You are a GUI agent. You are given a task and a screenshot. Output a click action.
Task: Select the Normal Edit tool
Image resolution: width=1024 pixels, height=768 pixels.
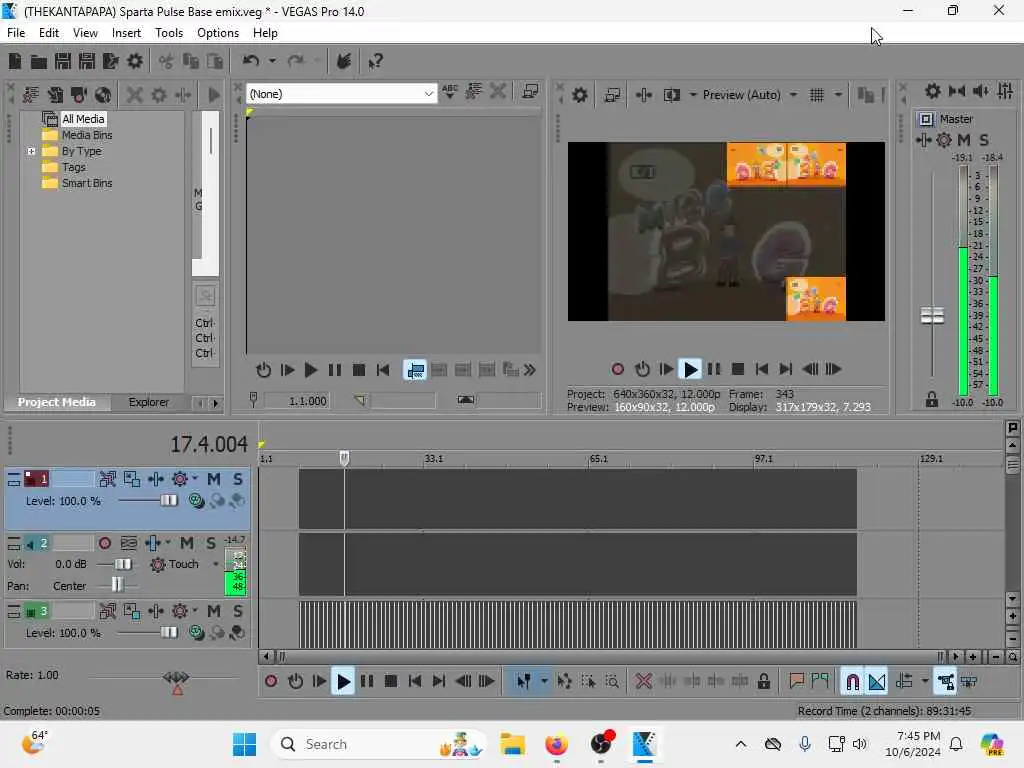pos(524,682)
